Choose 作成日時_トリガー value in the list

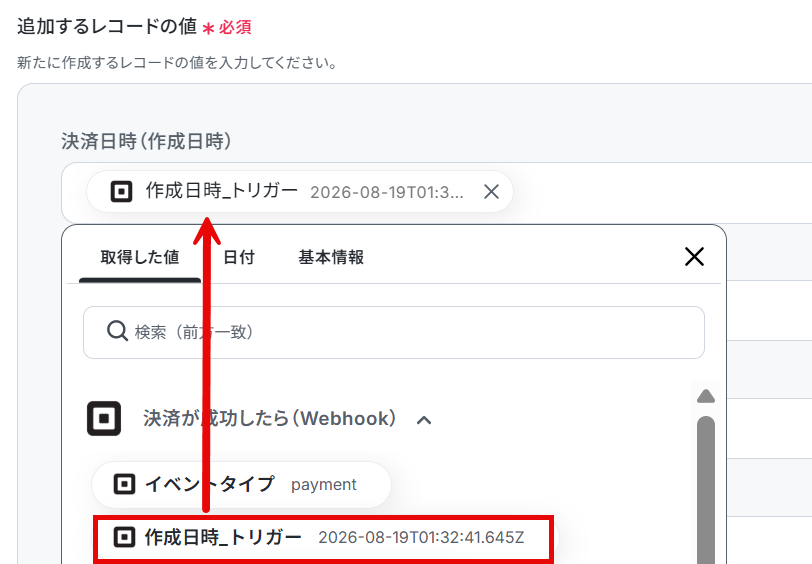click(324, 538)
